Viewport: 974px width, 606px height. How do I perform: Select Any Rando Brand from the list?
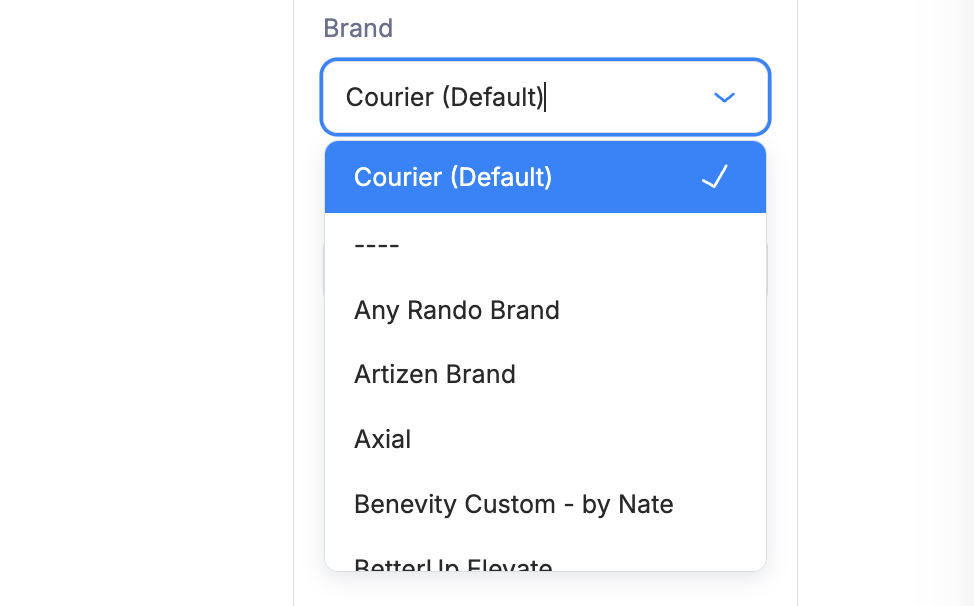point(456,310)
